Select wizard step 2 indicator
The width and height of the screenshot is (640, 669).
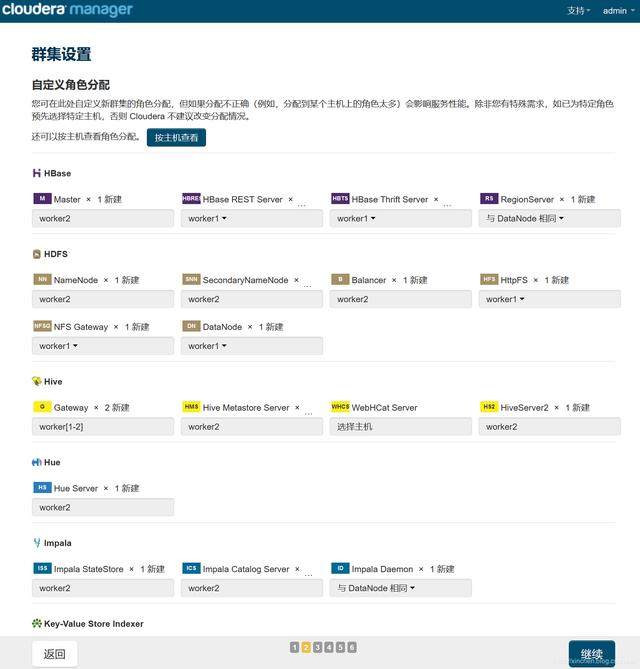click(306, 647)
